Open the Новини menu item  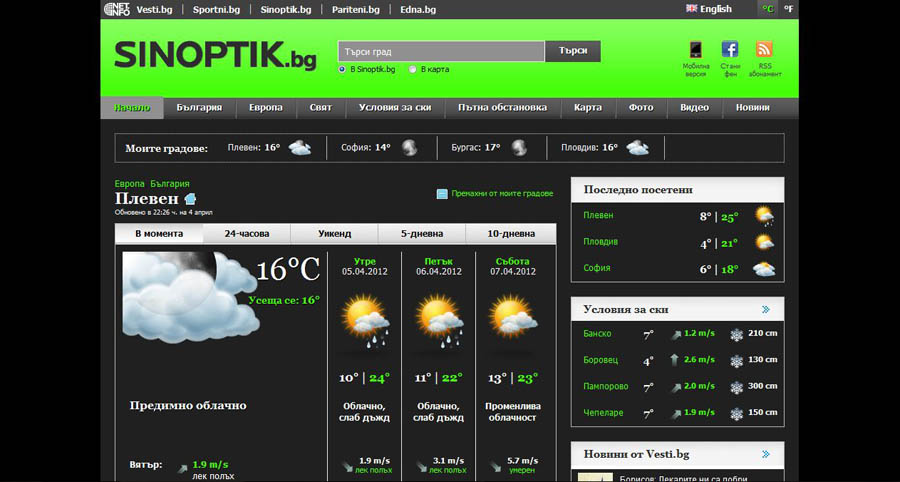(x=752, y=108)
